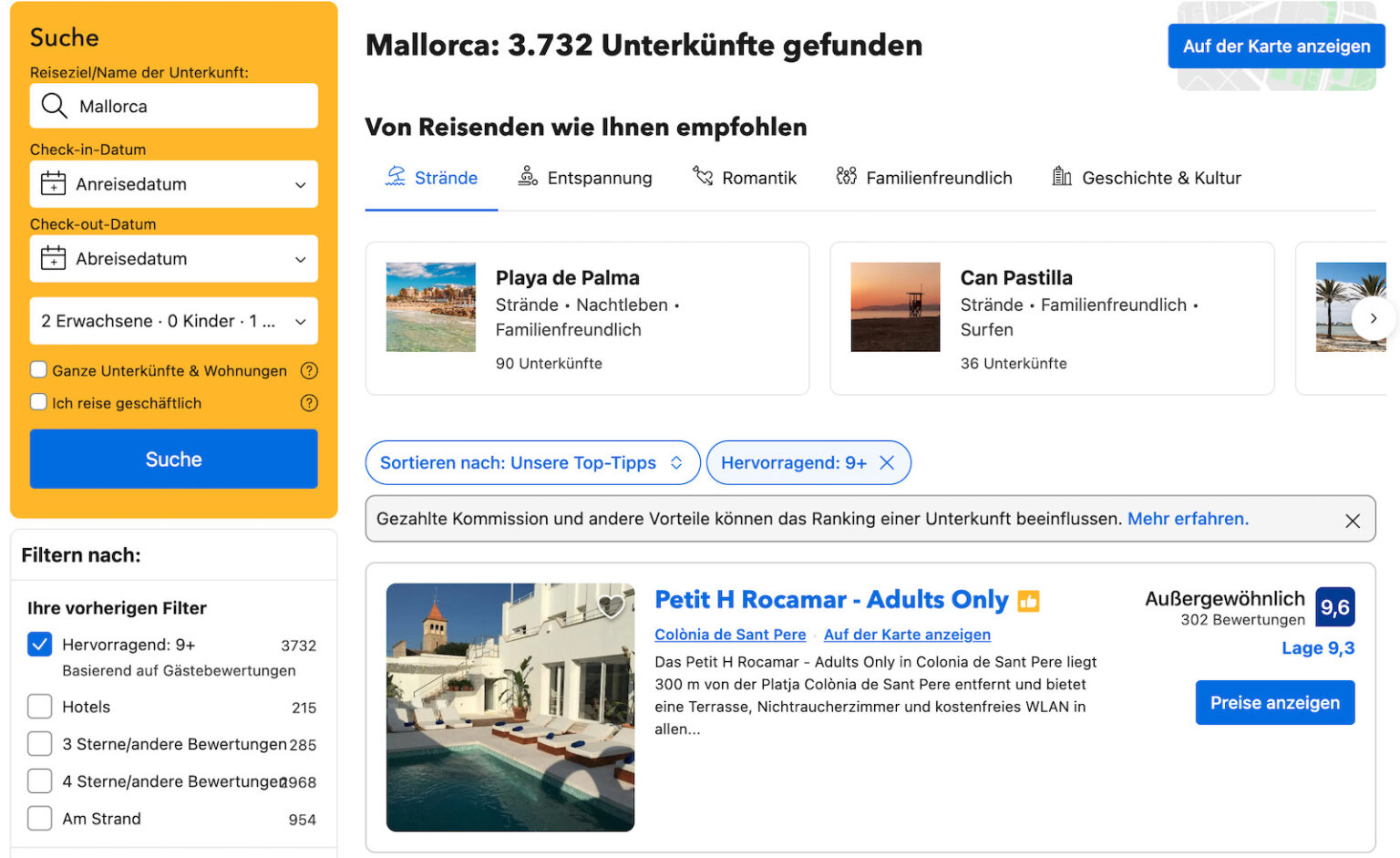This screenshot has width=1400, height=858.
Task: Select the Geschichte & Kultur tab
Action: (1161, 178)
